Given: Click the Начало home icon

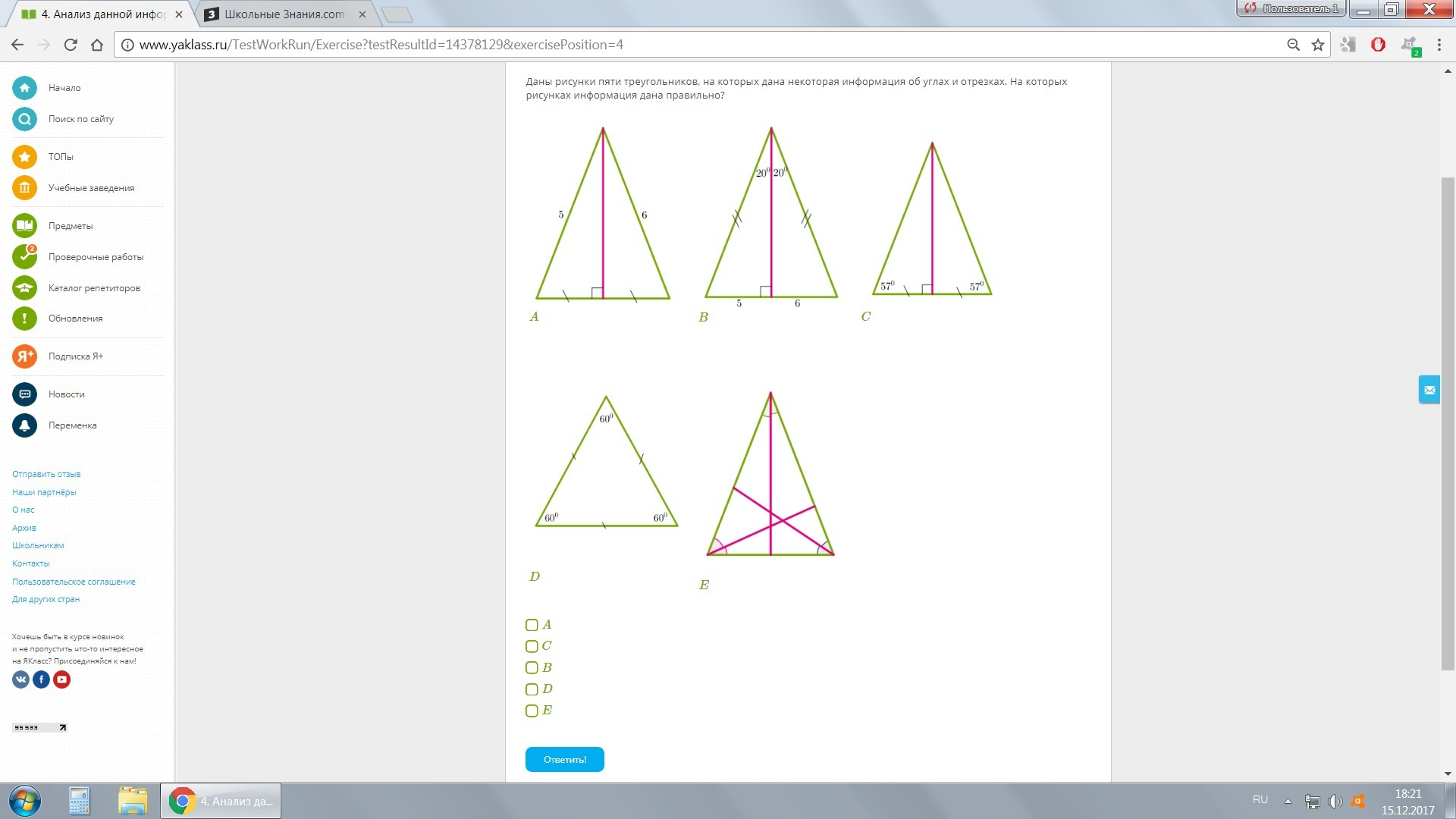Looking at the screenshot, I should point(24,88).
